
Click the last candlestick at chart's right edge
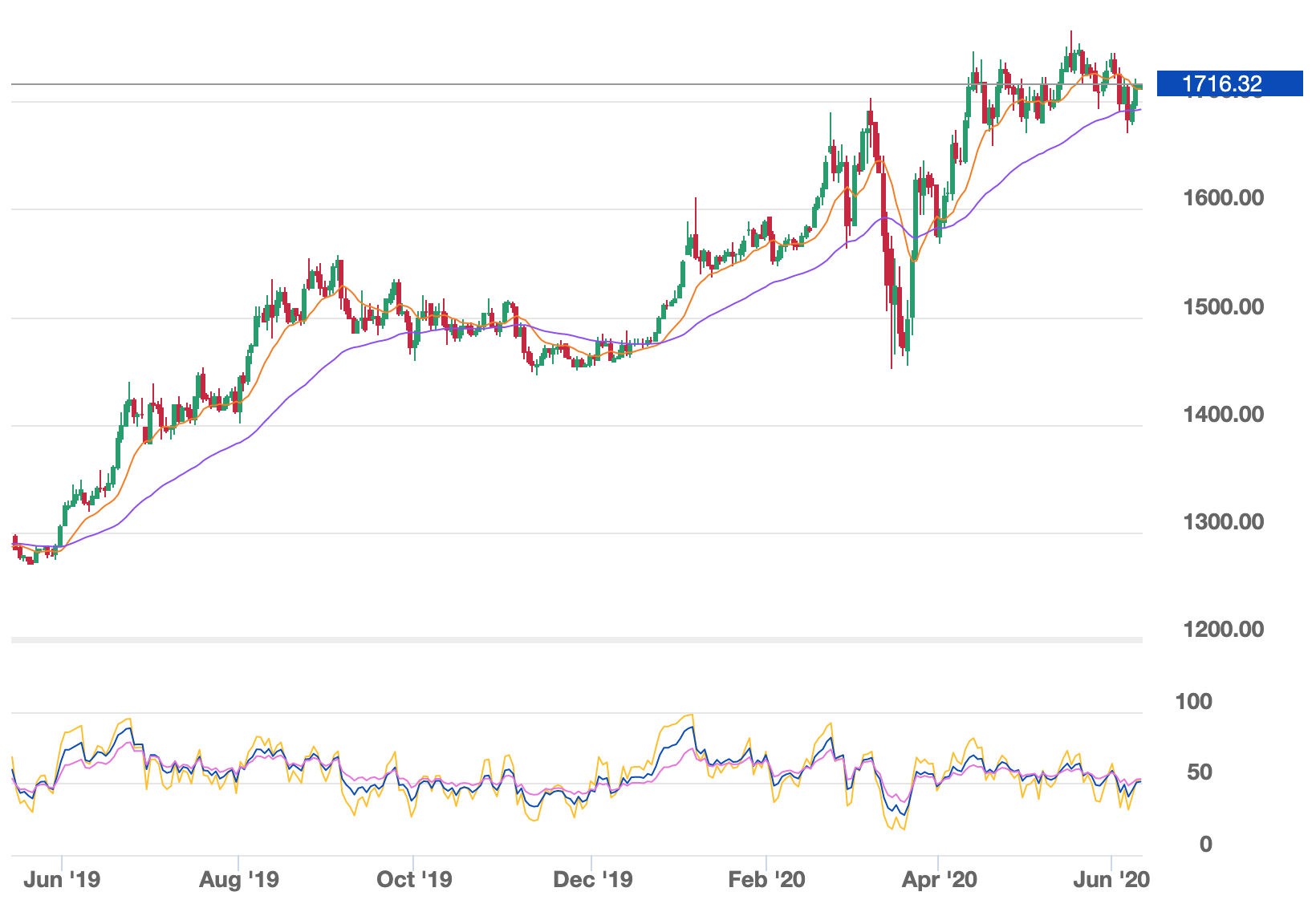tap(1139, 87)
